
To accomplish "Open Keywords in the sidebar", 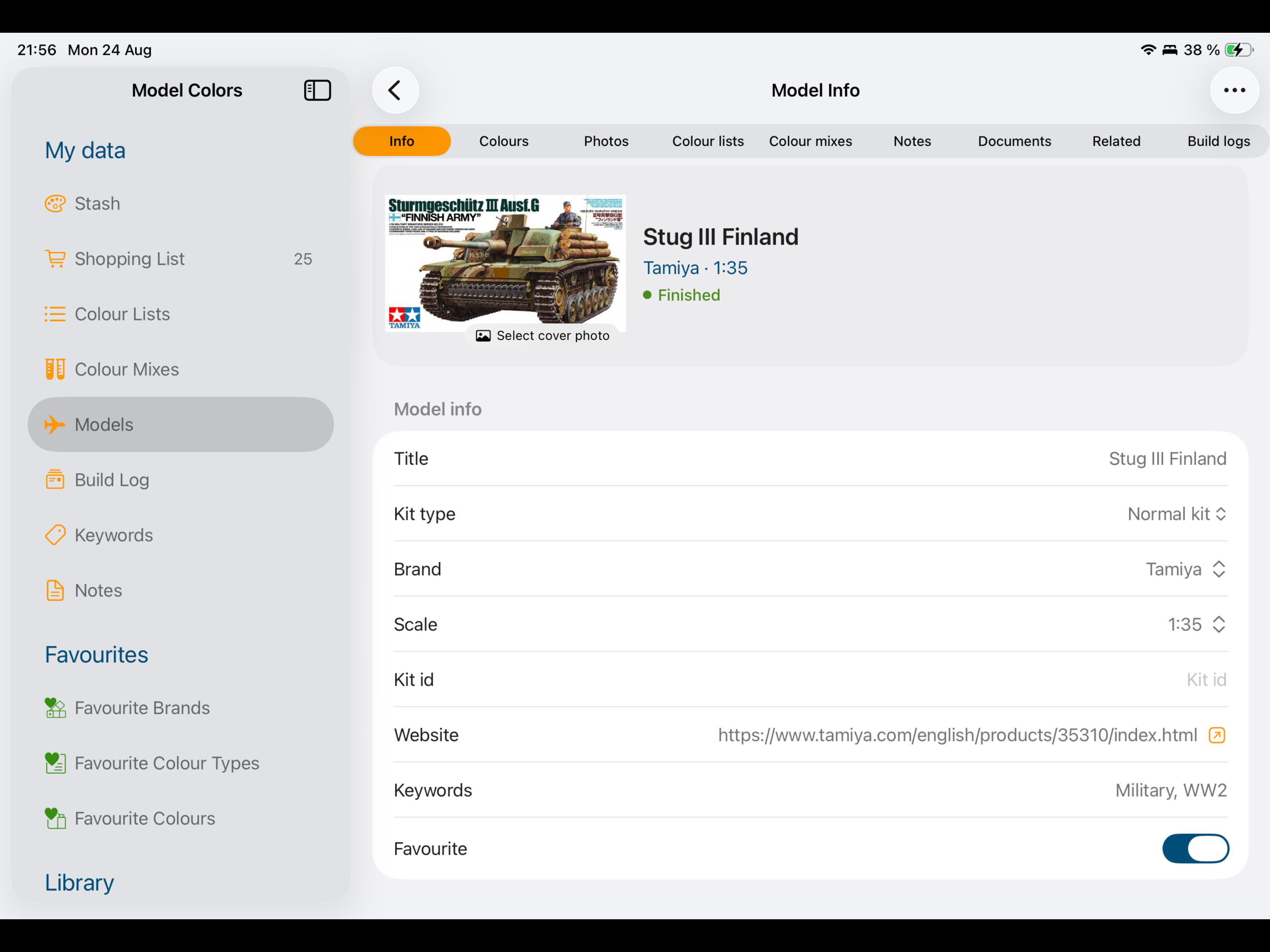I will (x=180, y=535).
